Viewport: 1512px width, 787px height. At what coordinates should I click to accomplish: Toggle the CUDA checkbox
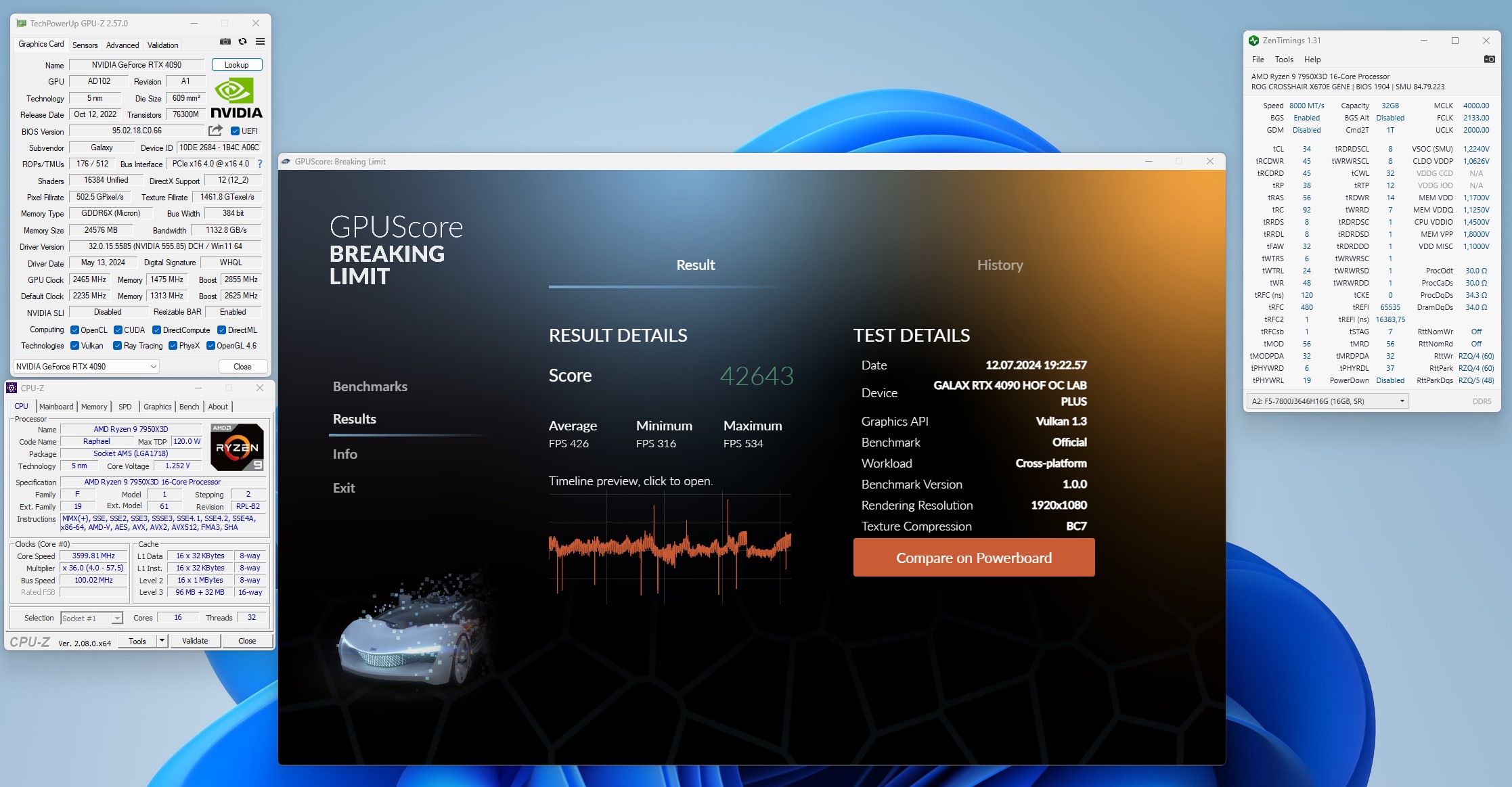coord(118,330)
